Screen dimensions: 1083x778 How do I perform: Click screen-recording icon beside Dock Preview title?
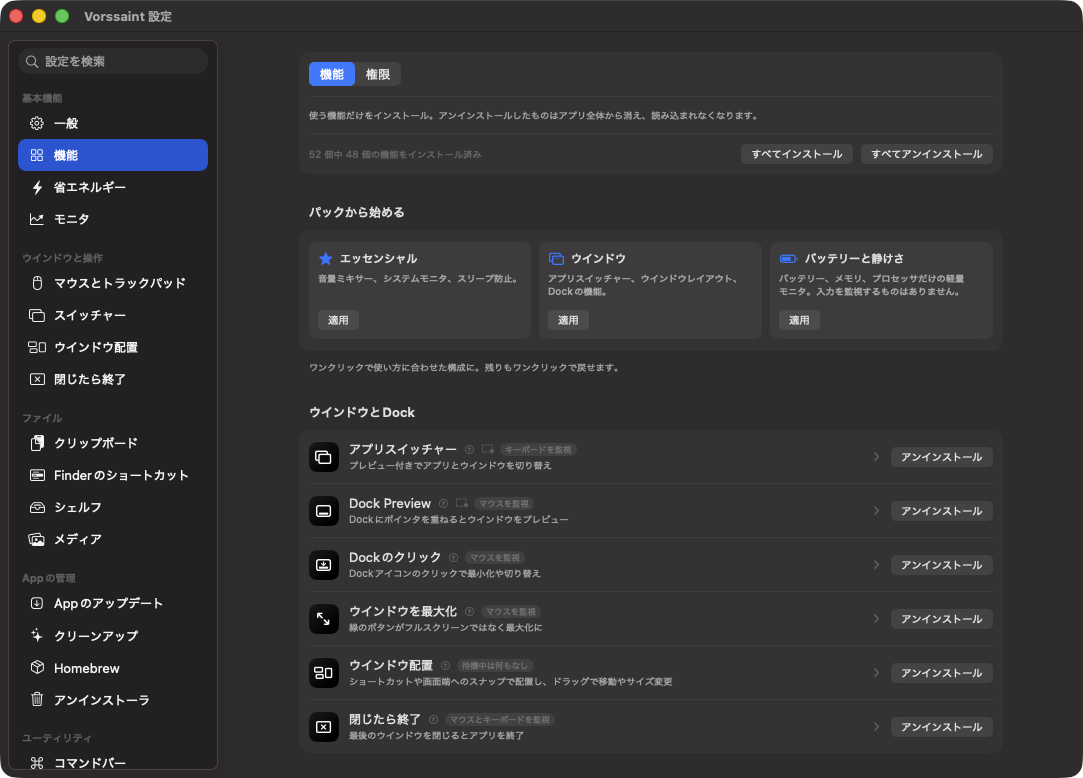tap(462, 503)
